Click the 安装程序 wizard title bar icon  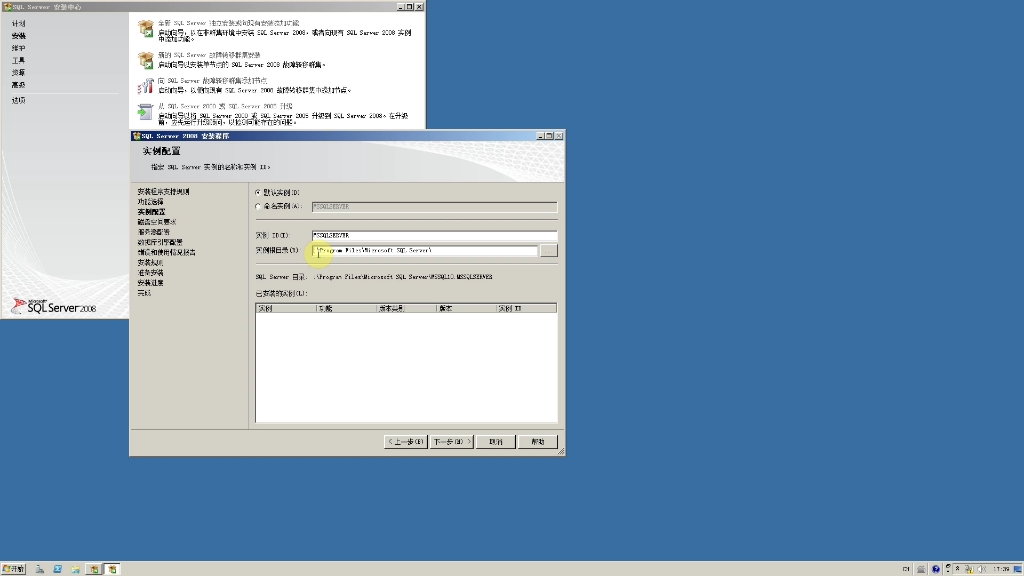tap(135, 135)
